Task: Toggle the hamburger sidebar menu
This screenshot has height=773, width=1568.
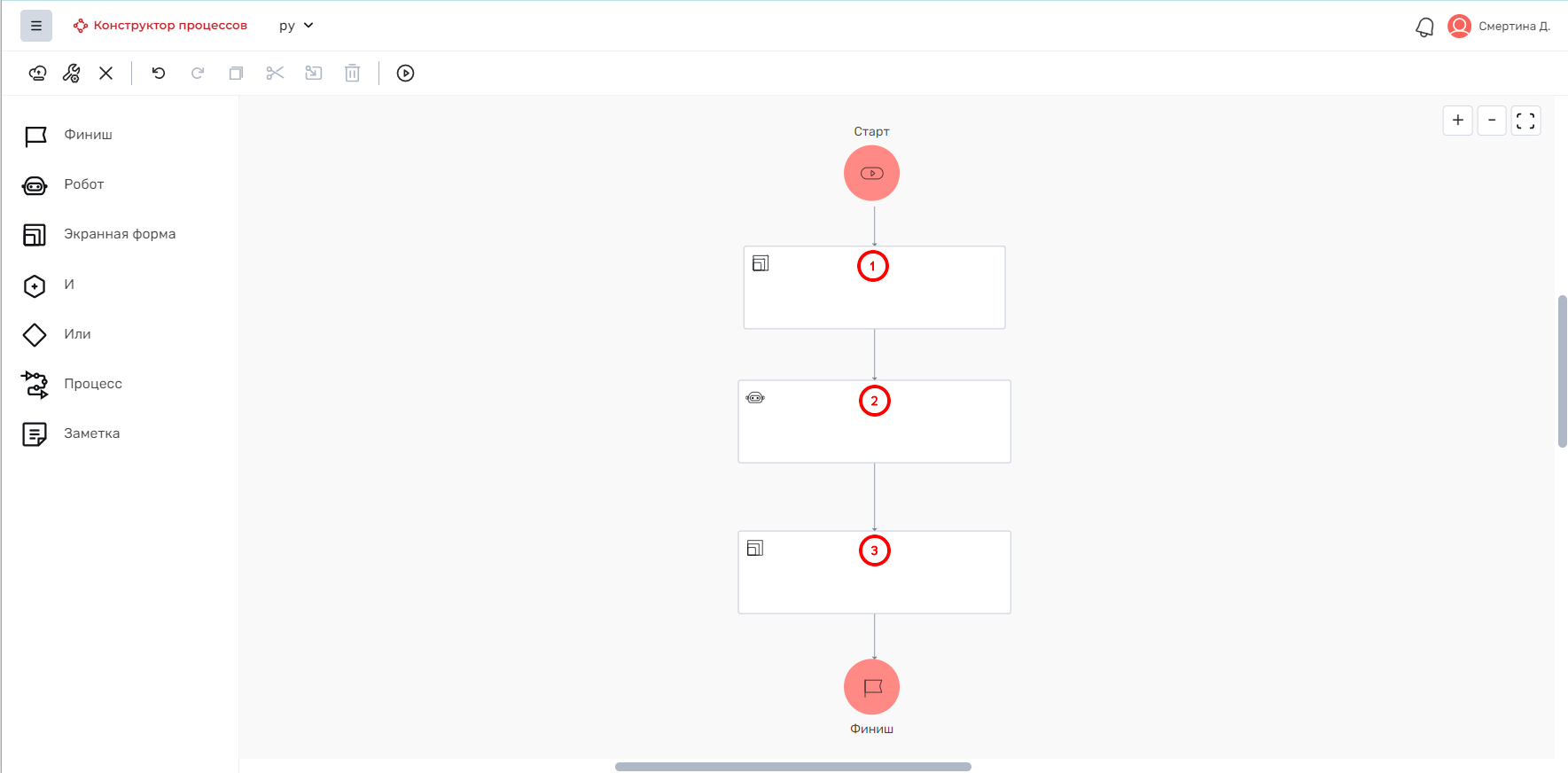Action: click(36, 26)
